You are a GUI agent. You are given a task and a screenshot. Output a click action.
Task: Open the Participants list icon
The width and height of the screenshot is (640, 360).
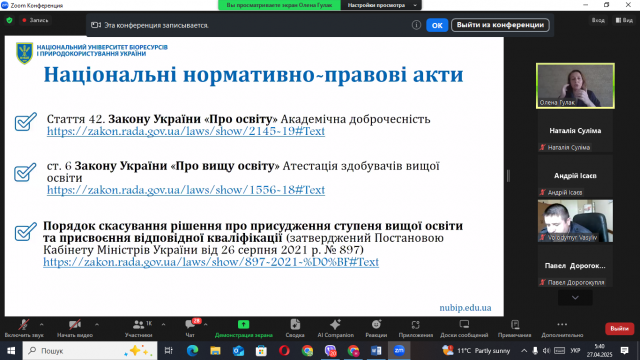click(139, 325)
